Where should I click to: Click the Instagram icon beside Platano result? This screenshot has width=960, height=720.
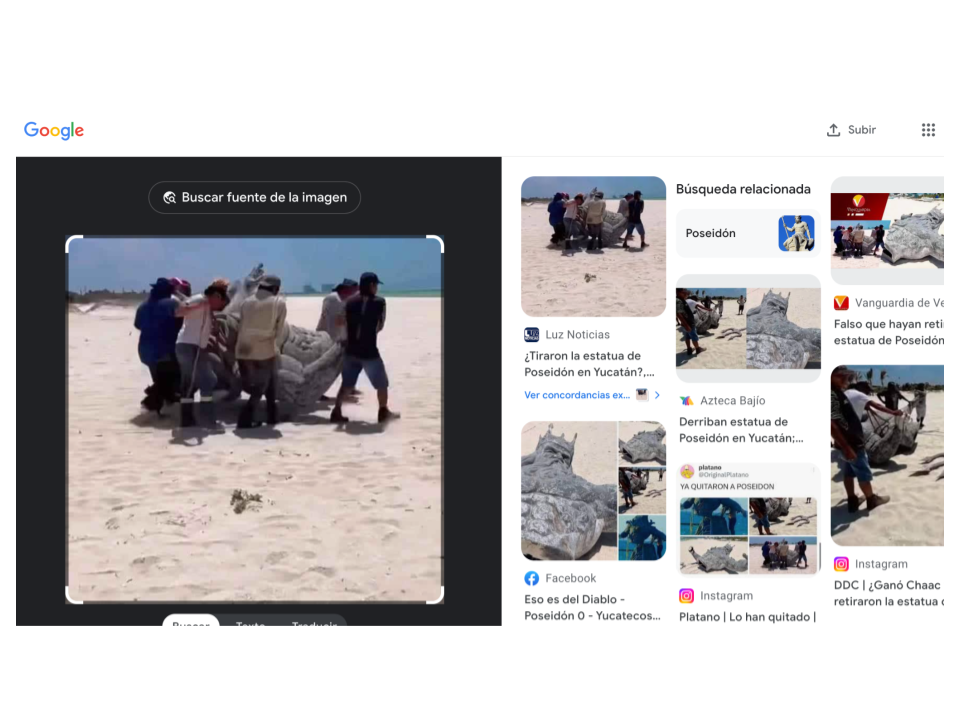[x=686, y=596]
